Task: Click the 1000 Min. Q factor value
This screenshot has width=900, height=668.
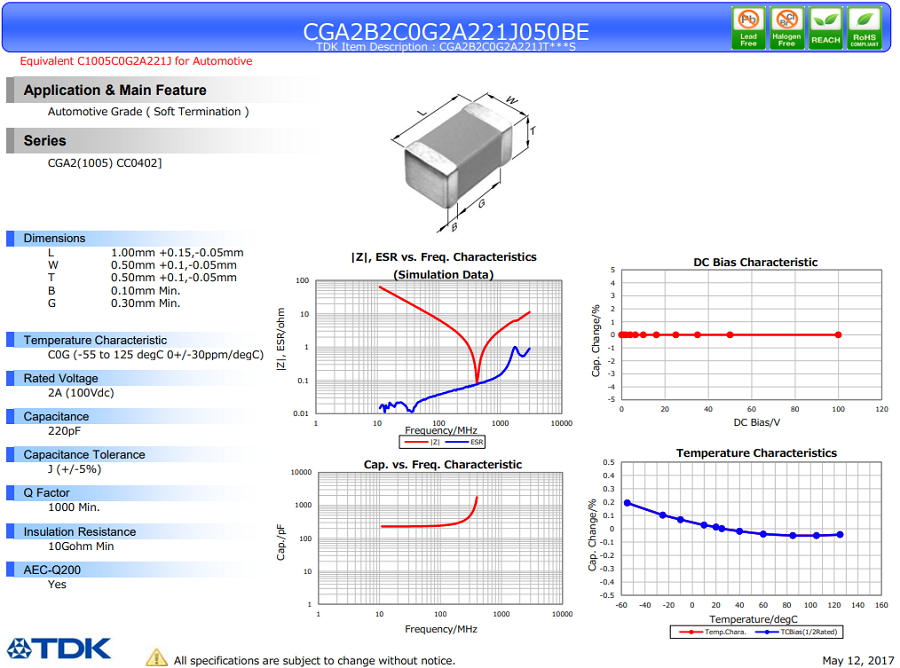Action: click(x=73, y=507)
